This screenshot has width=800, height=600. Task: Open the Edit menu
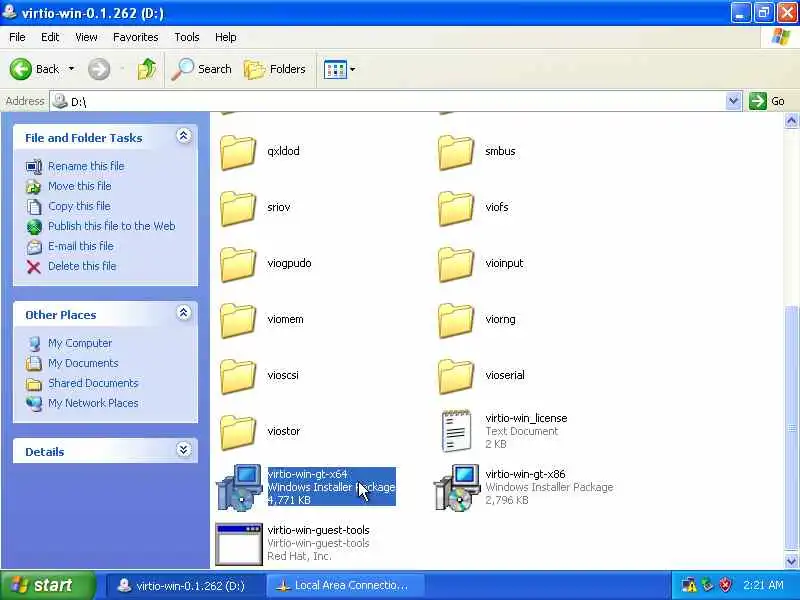[50, 37]
